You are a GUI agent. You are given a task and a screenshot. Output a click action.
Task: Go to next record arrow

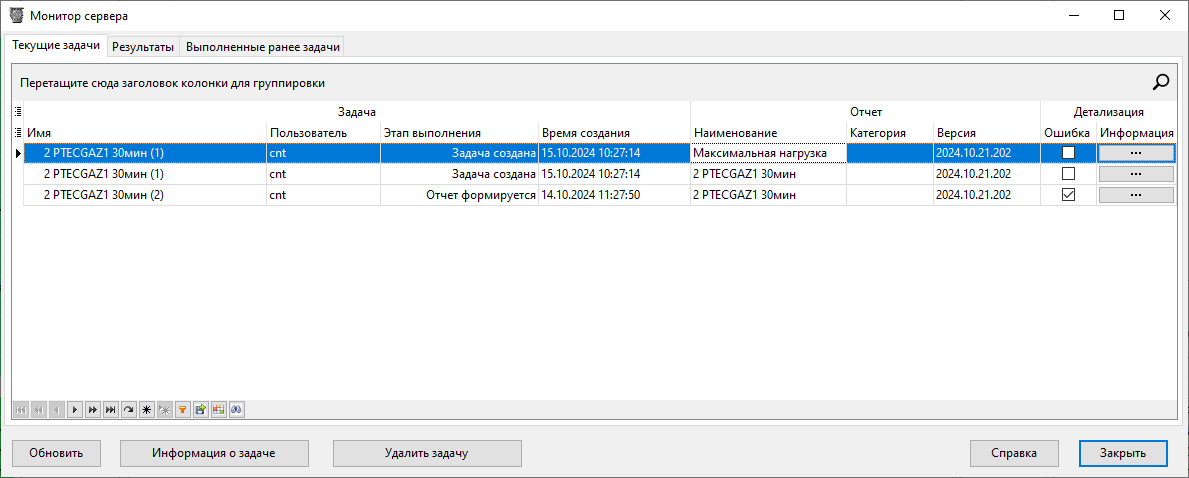74,410
